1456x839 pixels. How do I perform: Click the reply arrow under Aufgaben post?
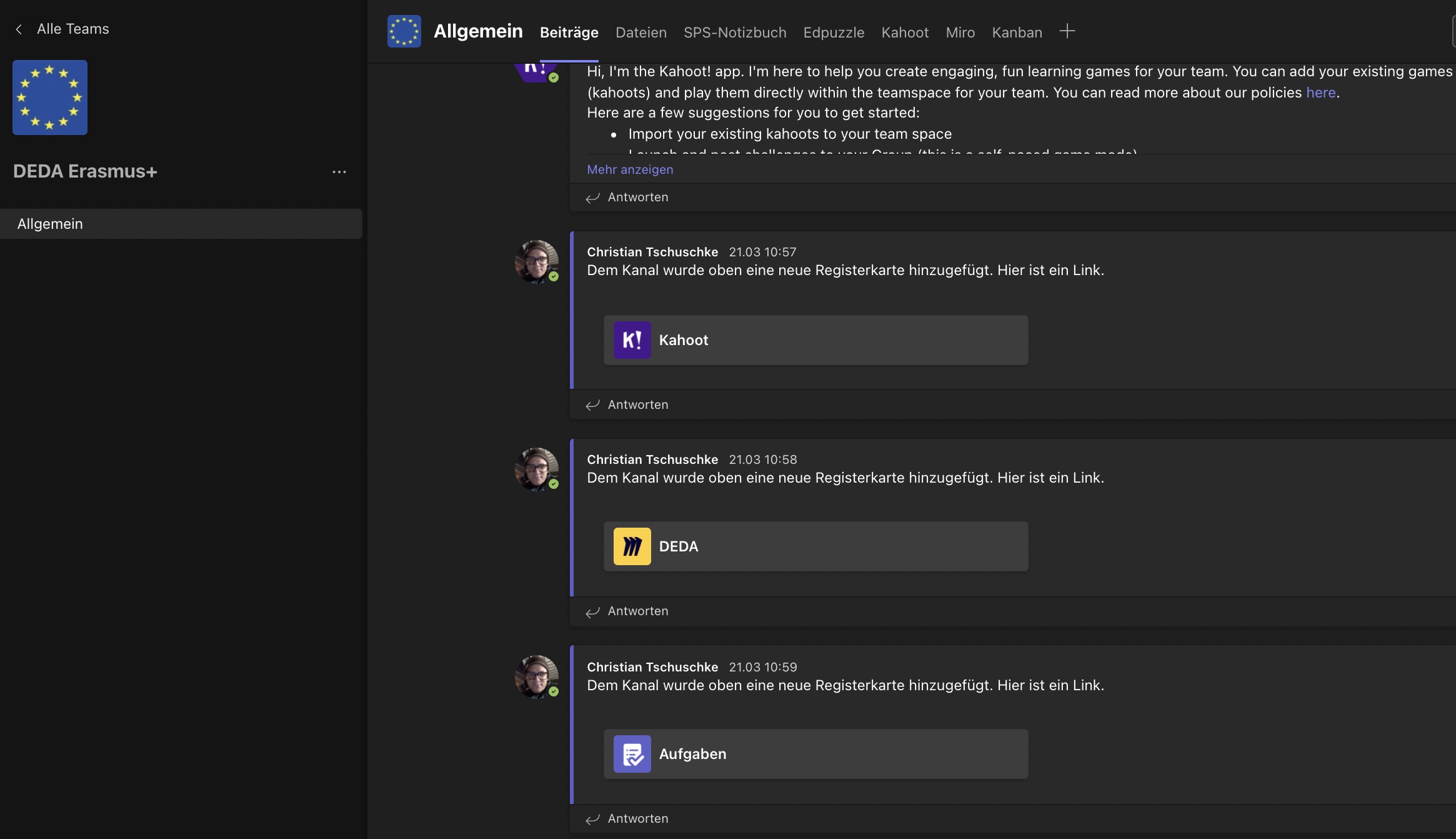[x=592, y=819]
